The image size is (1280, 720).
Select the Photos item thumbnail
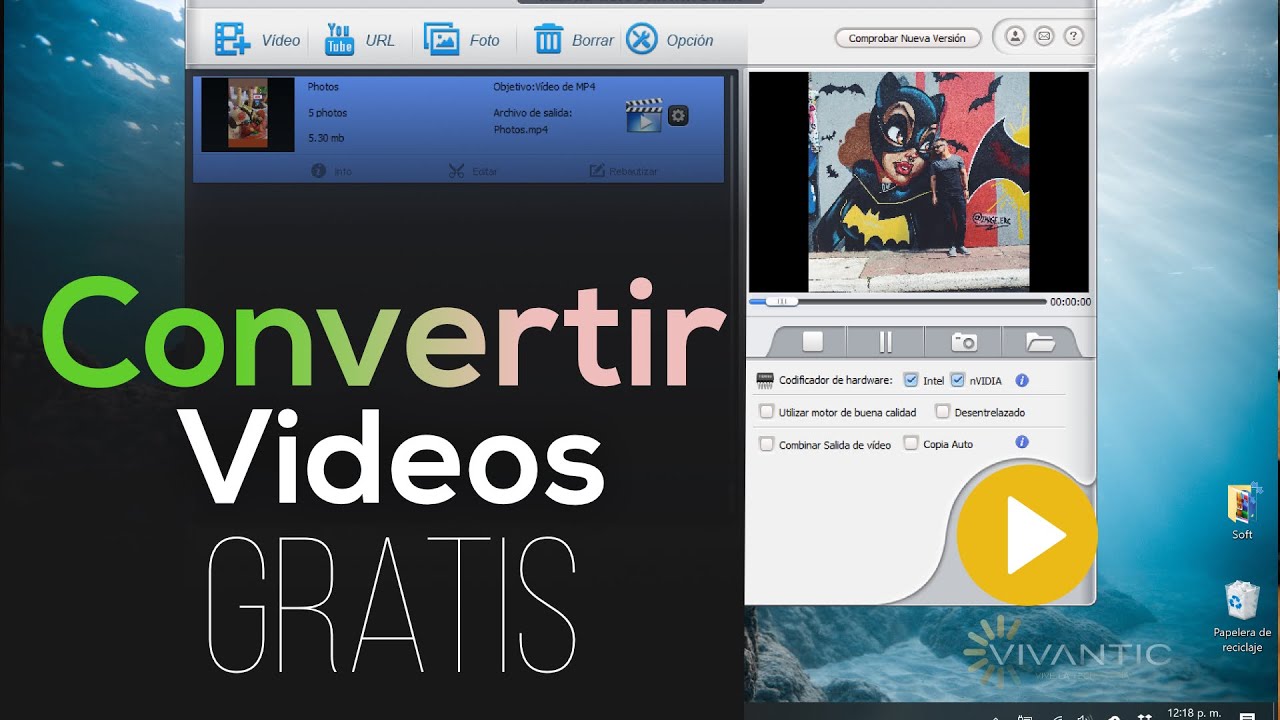click(x=247, y=115)
